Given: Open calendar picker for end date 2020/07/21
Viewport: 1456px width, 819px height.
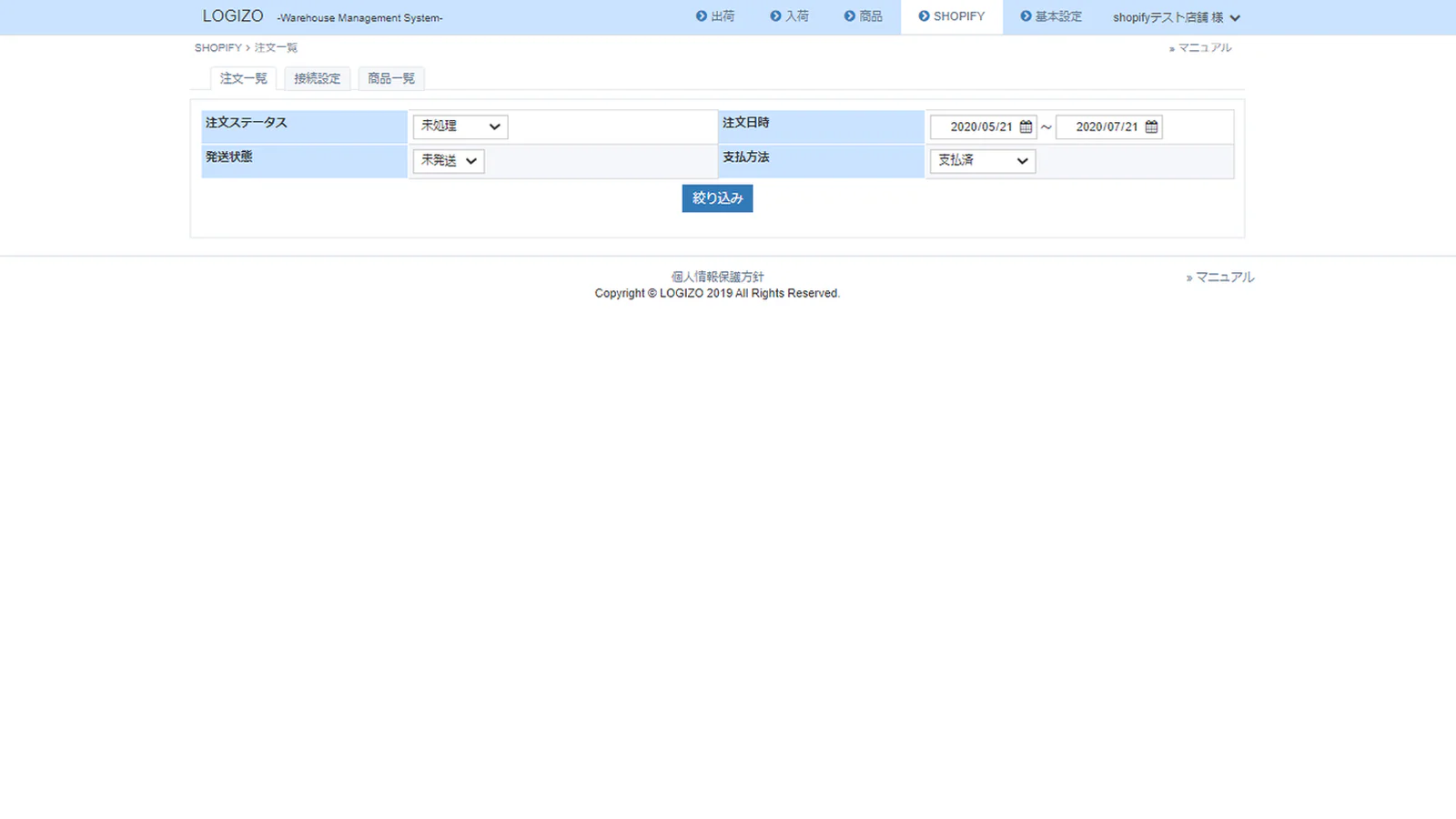Looking at the screenshot, I should point(1151,126).
